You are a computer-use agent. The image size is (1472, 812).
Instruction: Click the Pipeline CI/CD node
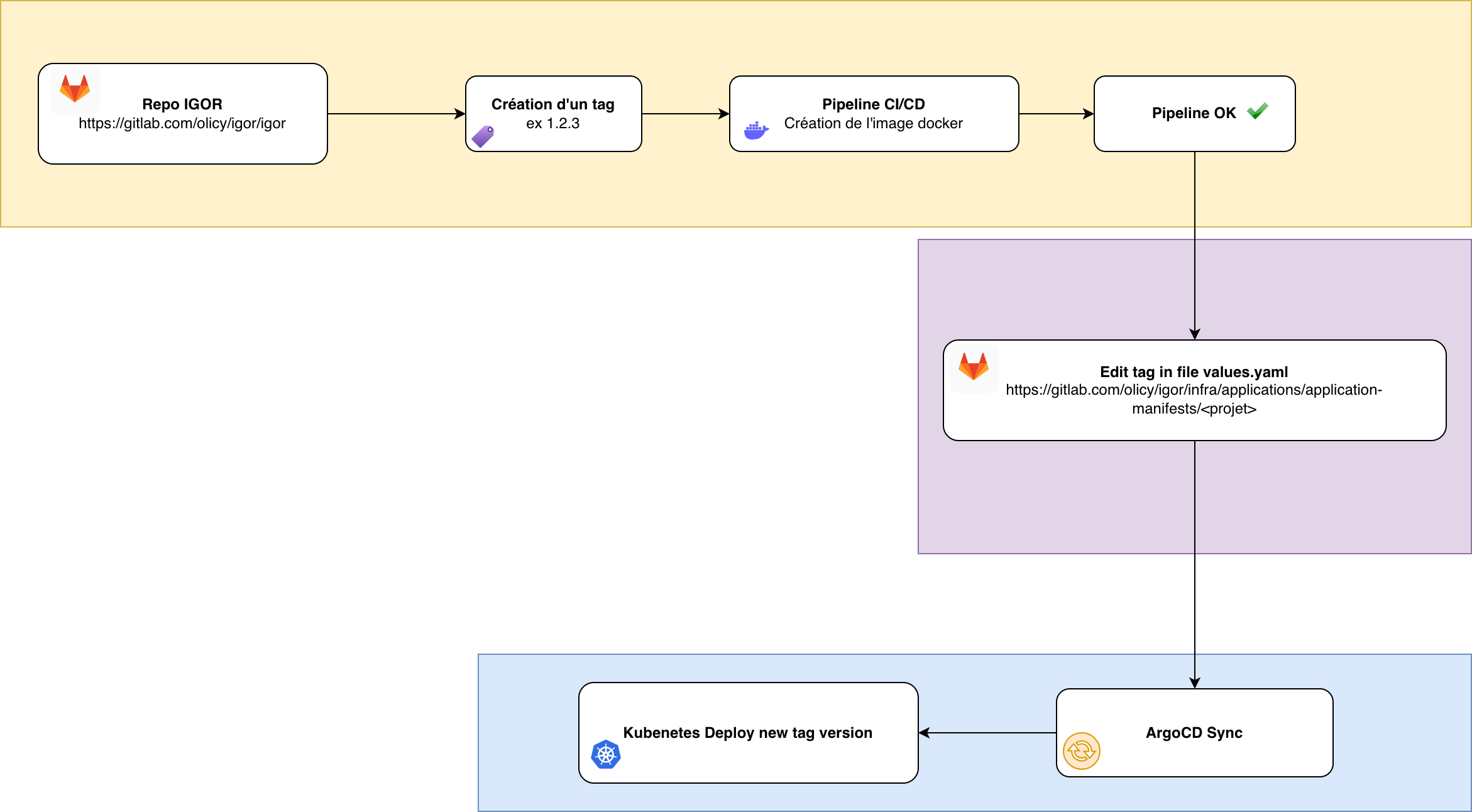coord(874,113)
